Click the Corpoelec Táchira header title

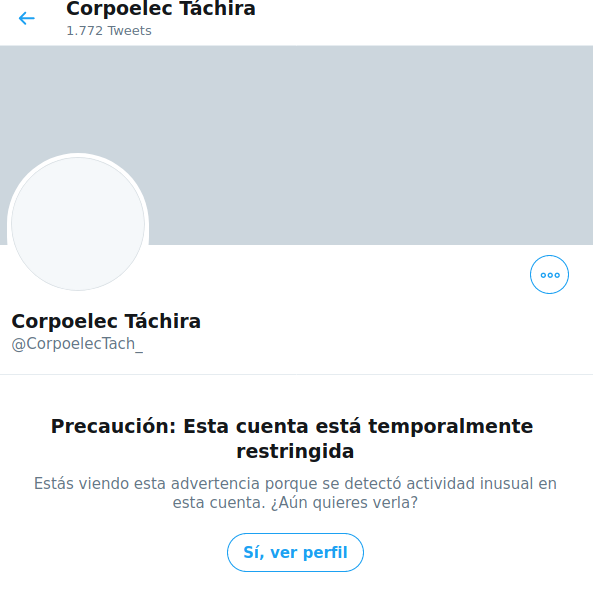tap(161, 9)
